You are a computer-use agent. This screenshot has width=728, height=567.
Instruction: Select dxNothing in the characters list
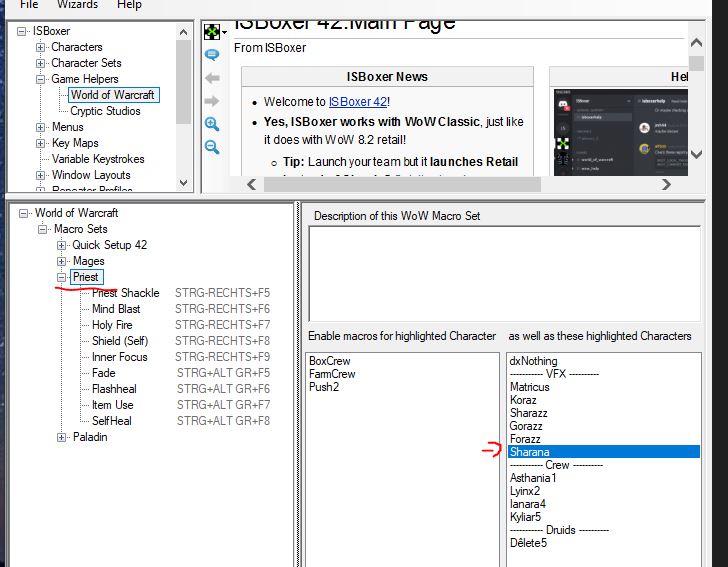pos(533,361)
